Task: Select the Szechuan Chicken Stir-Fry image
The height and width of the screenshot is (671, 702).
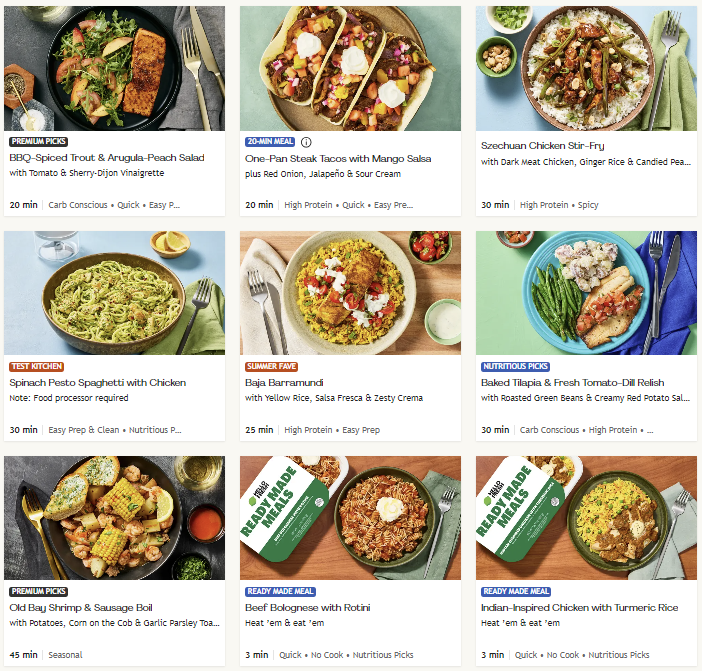Action: [x=586, y=68]
